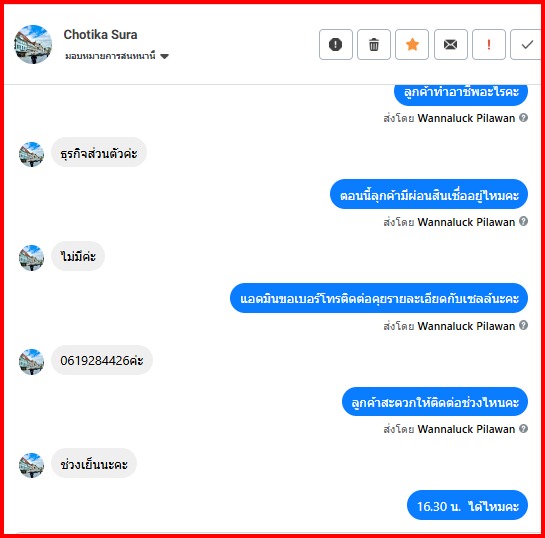Screen dimensions: 545x538
Task: Mark conversation done with the checkmark
Action: (527, 44)
